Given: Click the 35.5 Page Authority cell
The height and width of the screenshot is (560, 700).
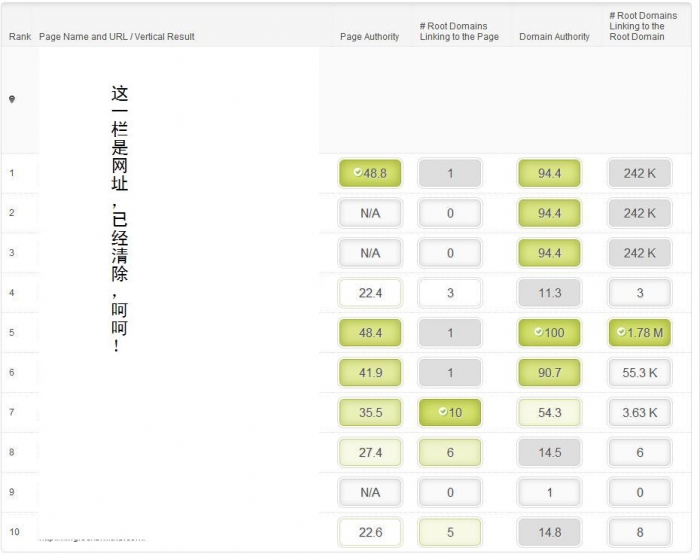Looking at the screenshot, I should 370,413.
